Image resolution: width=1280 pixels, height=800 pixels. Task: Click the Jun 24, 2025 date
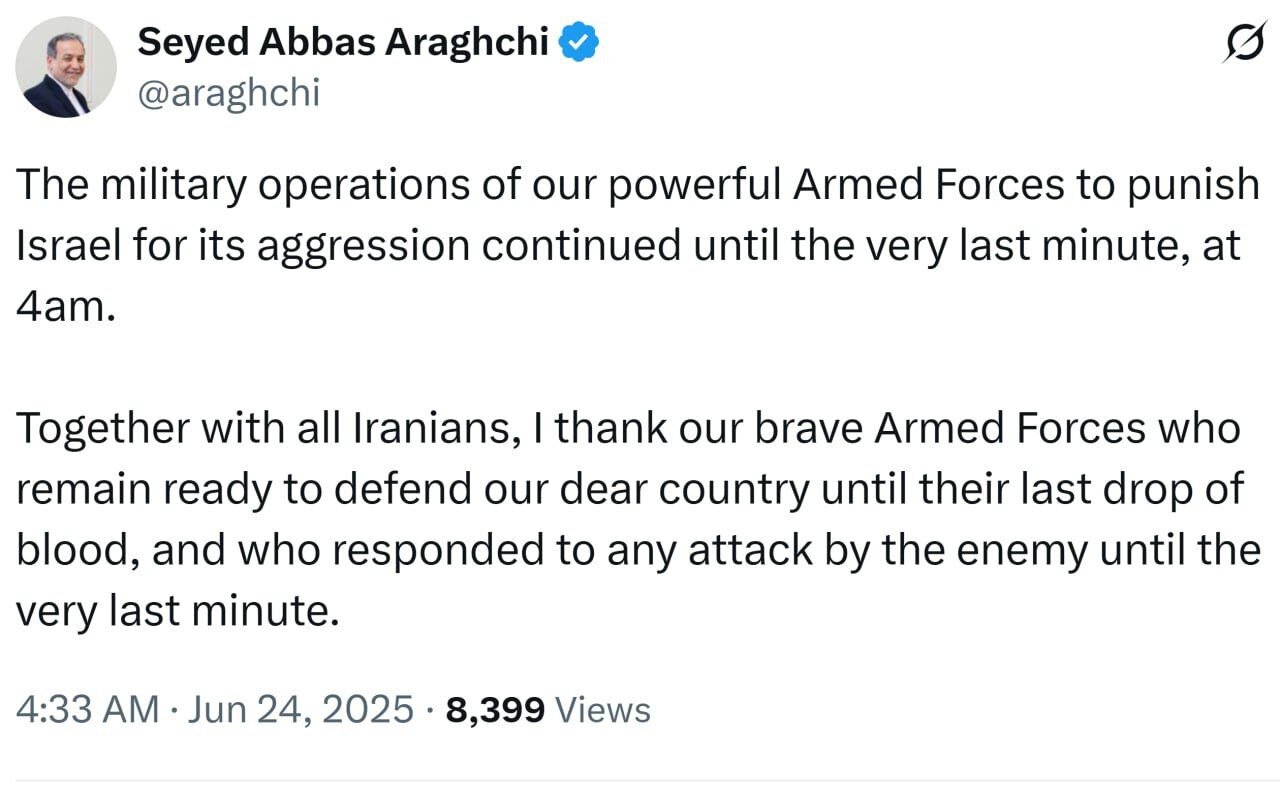coord(298,709)
